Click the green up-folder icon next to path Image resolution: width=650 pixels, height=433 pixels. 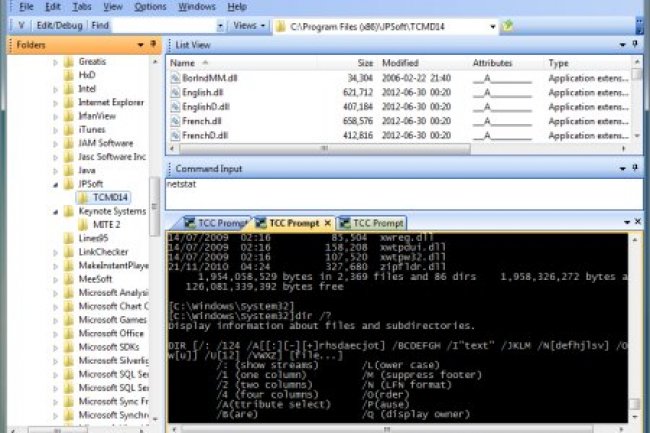pyautogui.click(x=507, y=26)
